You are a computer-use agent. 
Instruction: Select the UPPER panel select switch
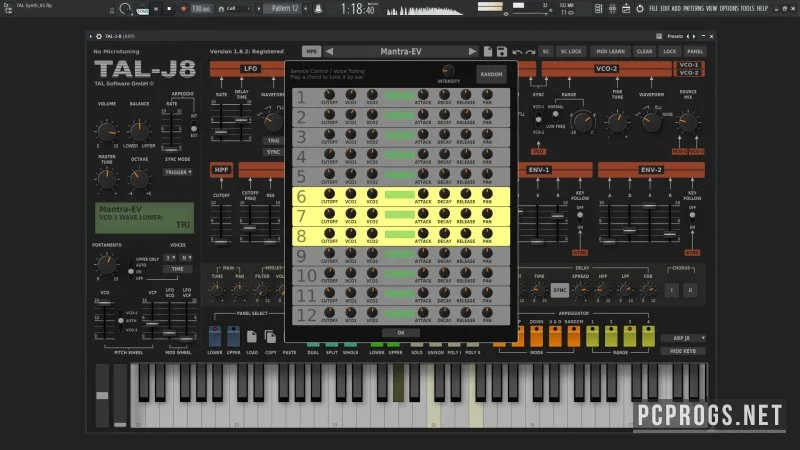(x=233, y=336)
